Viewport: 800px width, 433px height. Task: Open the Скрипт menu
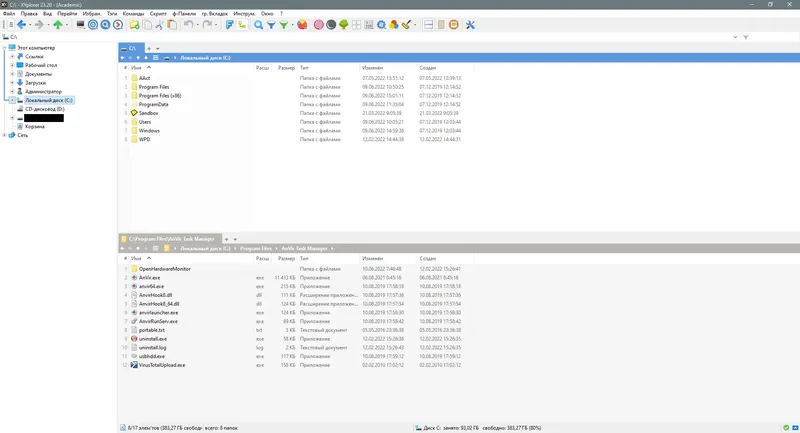(x=158, y=14)
